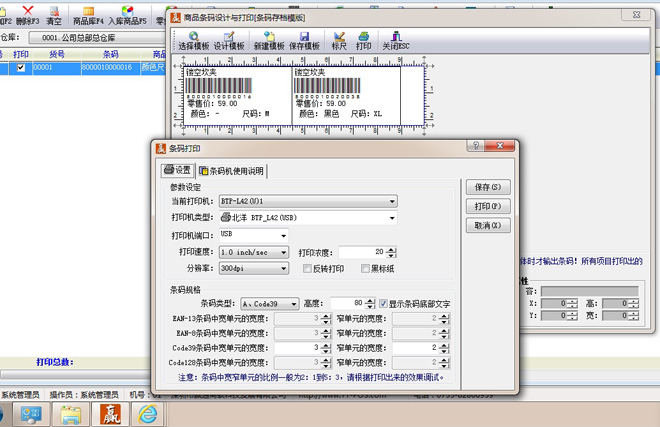Enable 反转打印 checkbox

[308, 268]
